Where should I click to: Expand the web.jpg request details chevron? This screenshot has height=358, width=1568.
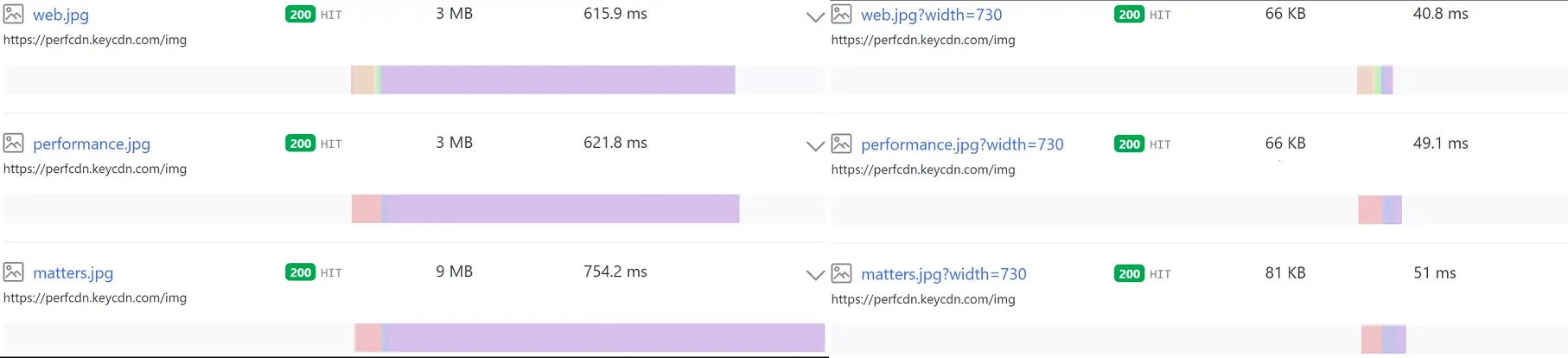coord(814,16)
